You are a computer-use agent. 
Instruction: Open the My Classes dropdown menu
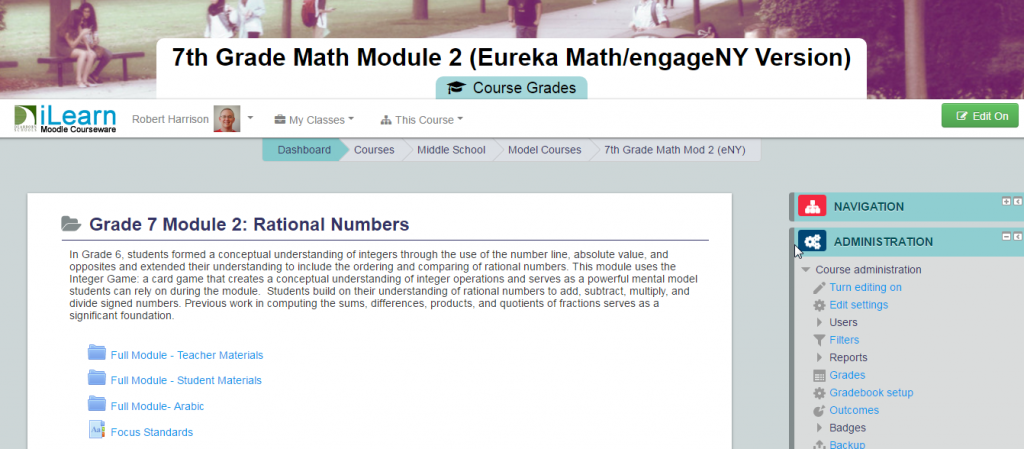[x=314, y=120]
